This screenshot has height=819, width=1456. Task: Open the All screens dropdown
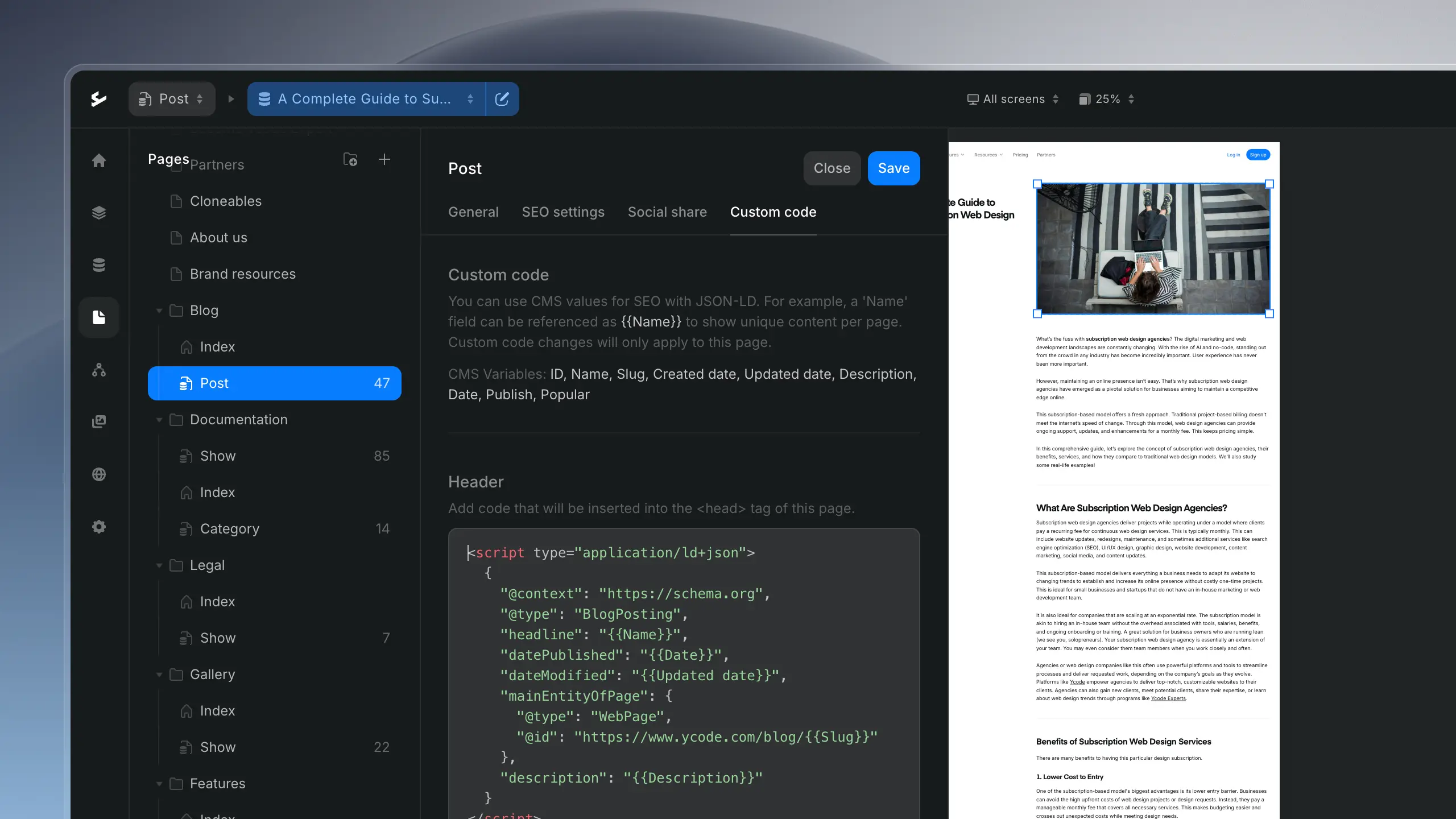point(1013,99)
